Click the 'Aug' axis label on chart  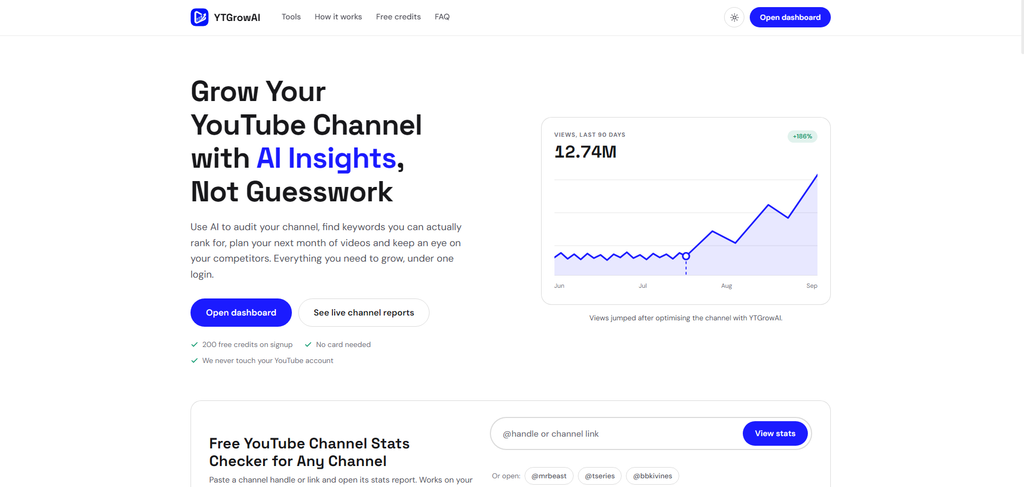pos(726,286)
